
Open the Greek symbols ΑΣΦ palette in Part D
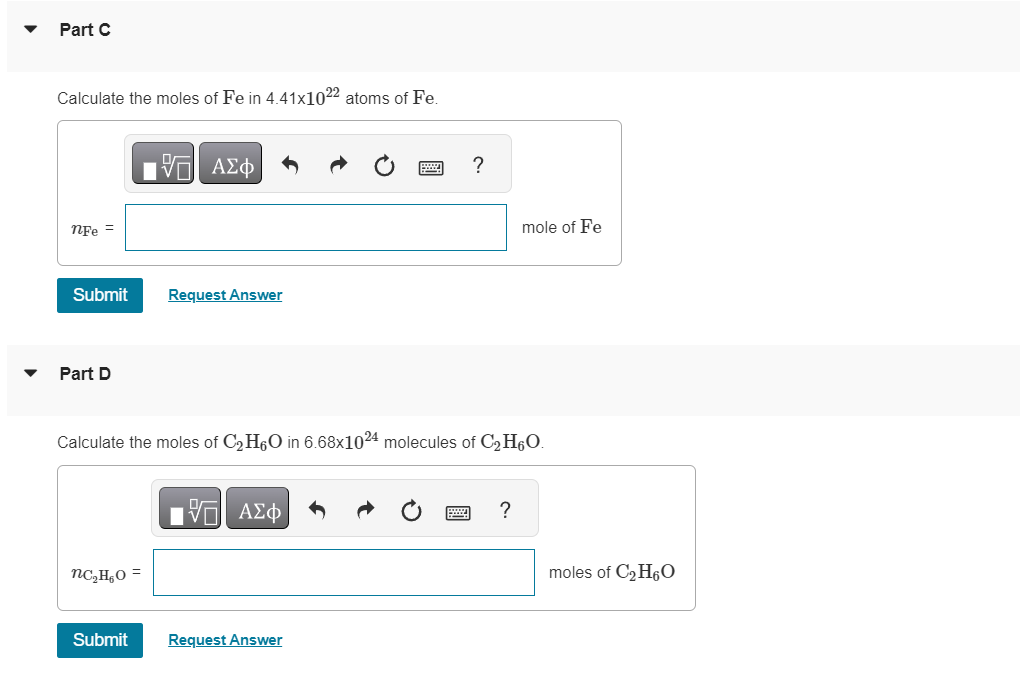click(257, 508)
